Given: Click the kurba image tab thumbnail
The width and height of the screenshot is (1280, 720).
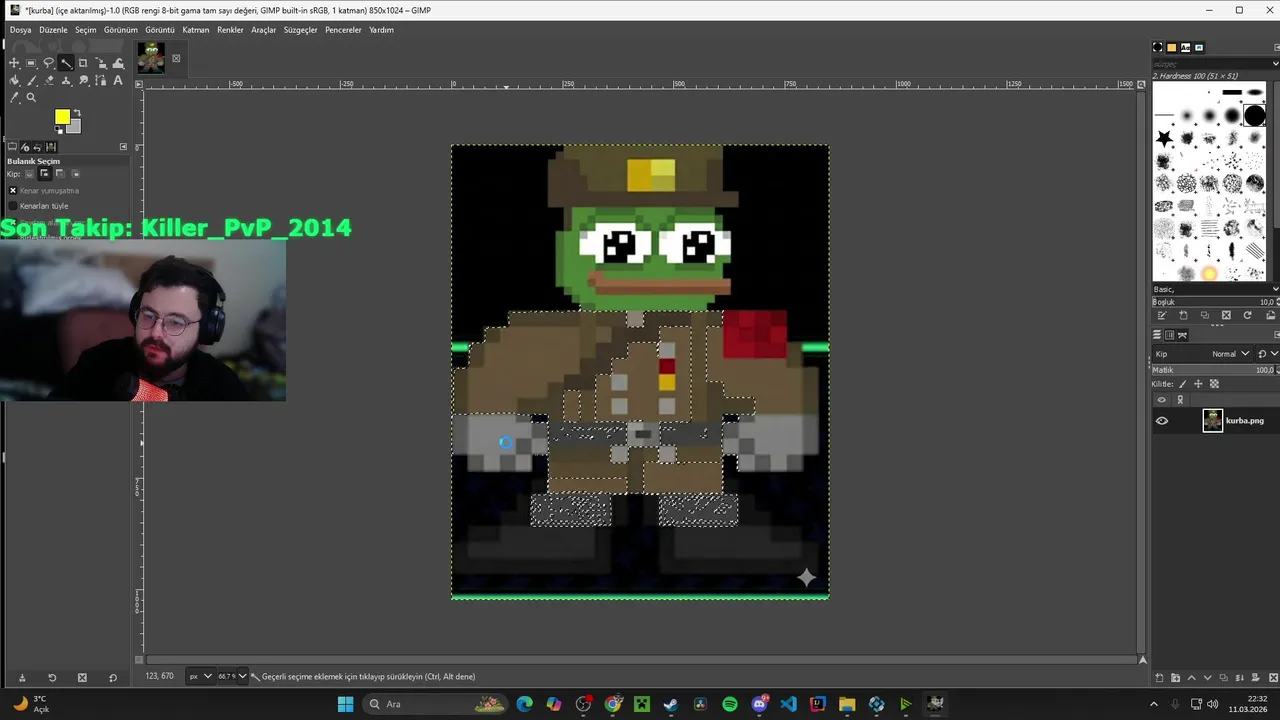Looking at the screenshot, I should (151, 57).
